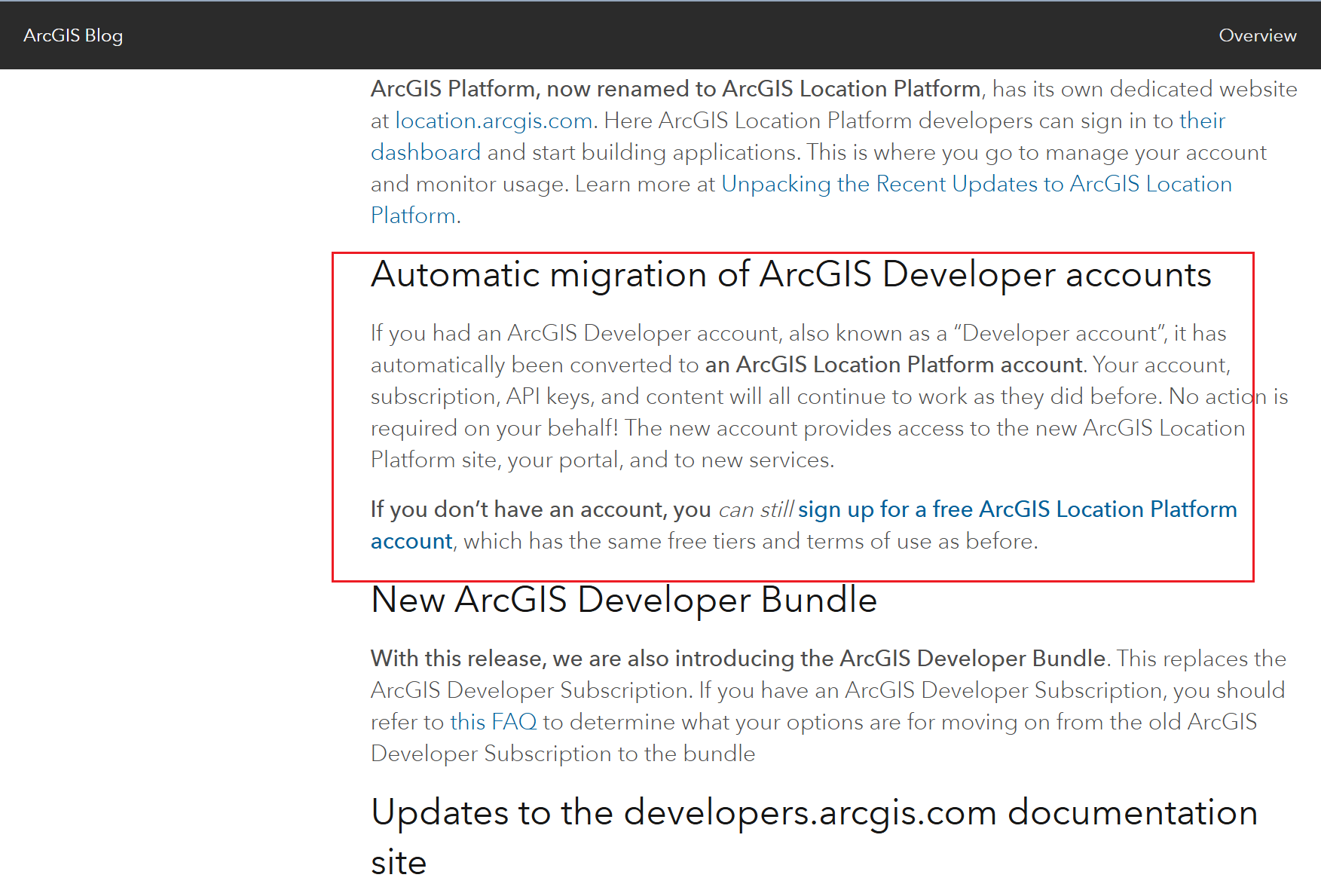Open the "their dashboard" hyperlink
The height and width of the screenshot is (896, 1321).
click(426, 151)
